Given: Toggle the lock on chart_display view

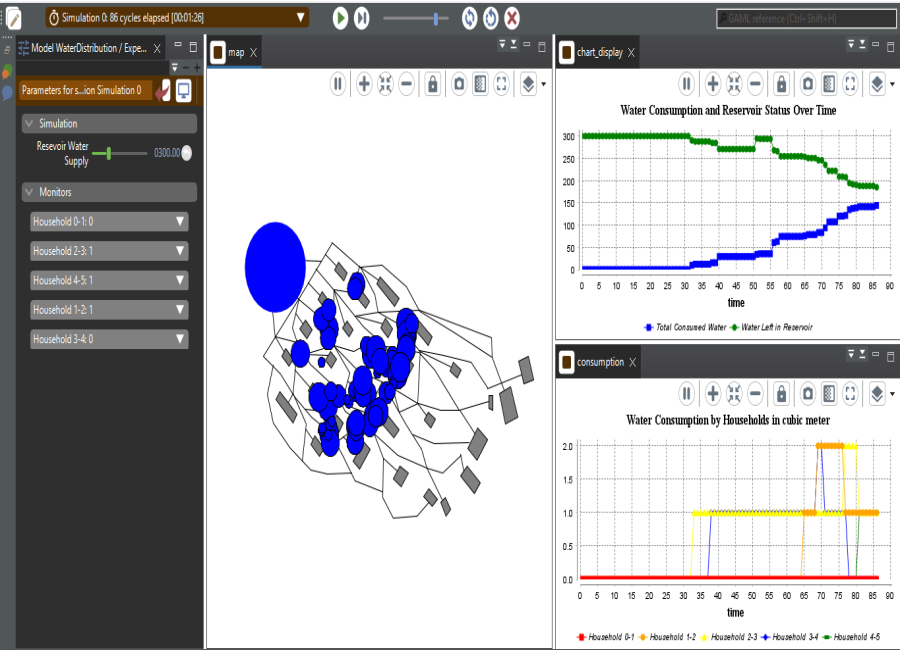Looking at the screenshot, I should tap(782, 84).
